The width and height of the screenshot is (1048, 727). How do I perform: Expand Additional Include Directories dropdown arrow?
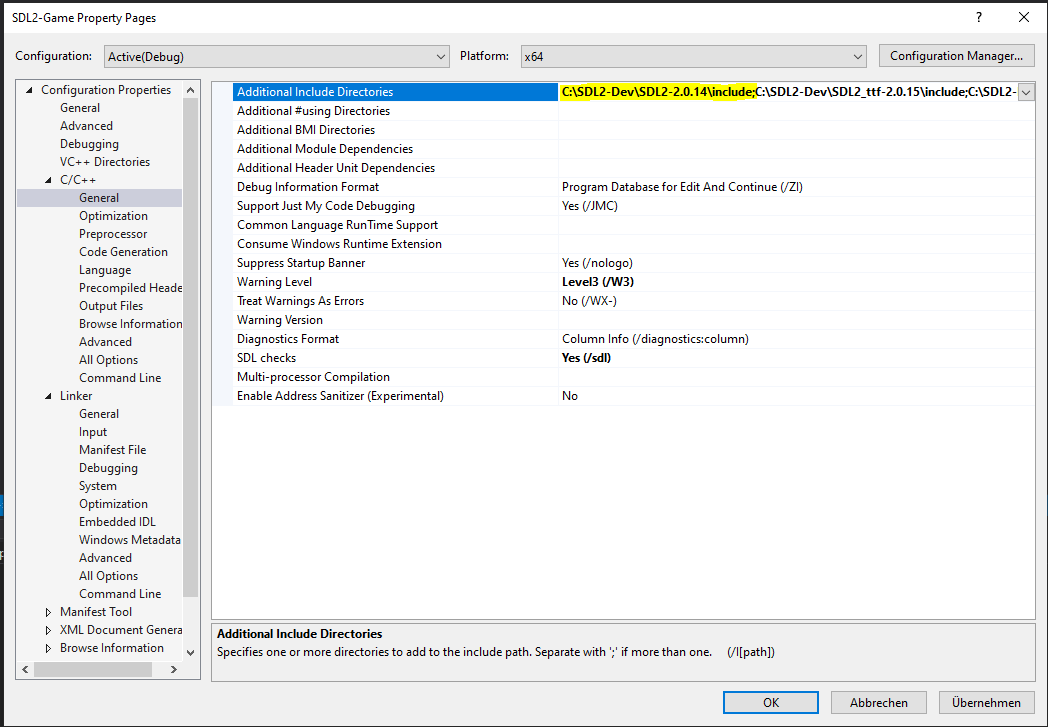click(x=1026, y=92)
